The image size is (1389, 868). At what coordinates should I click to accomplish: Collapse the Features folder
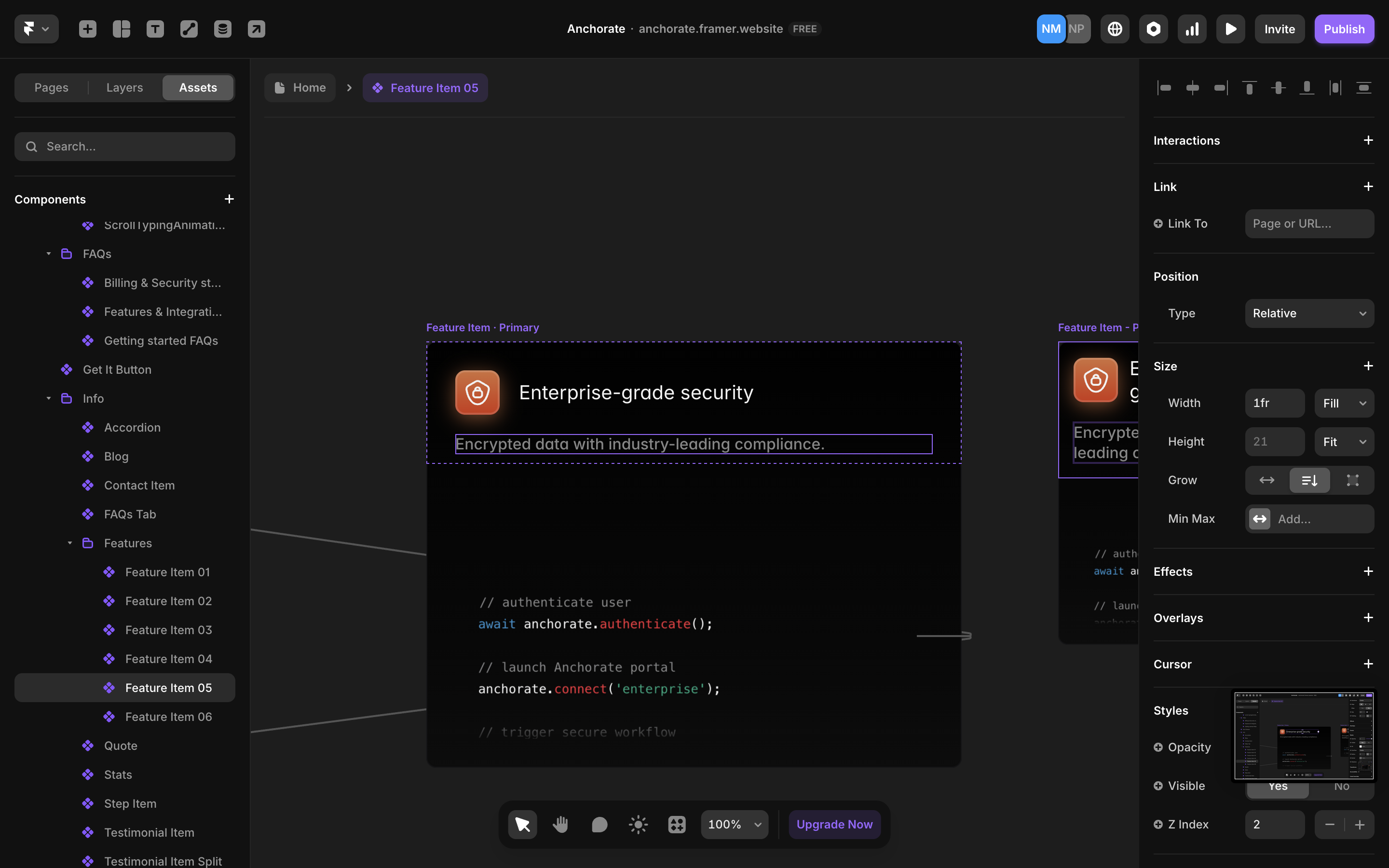click(70, 543)
